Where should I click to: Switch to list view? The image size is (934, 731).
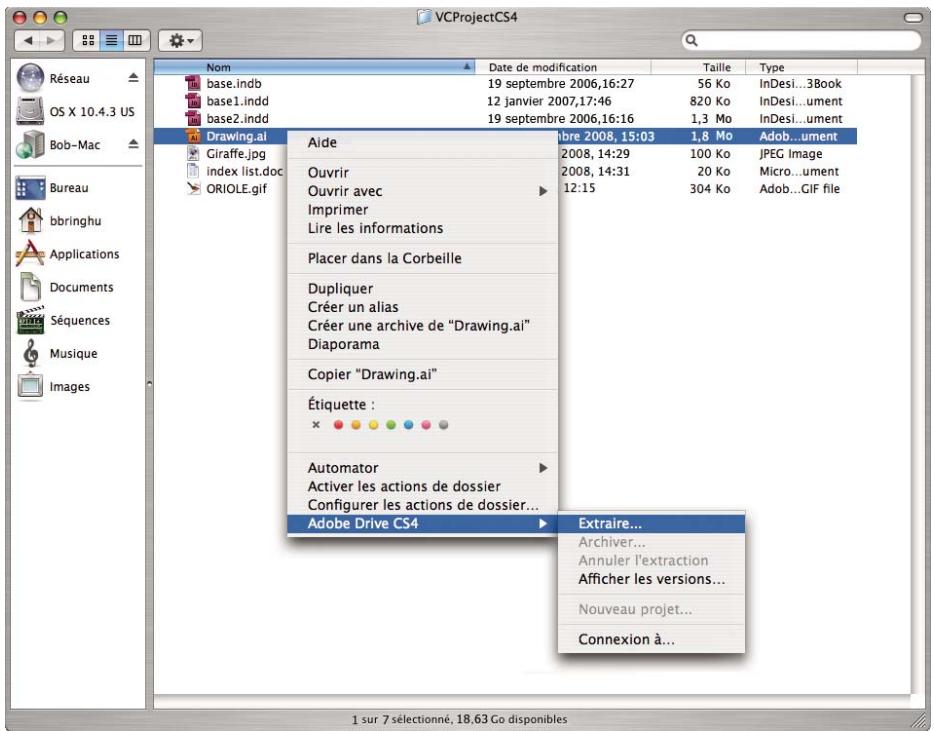111,41
